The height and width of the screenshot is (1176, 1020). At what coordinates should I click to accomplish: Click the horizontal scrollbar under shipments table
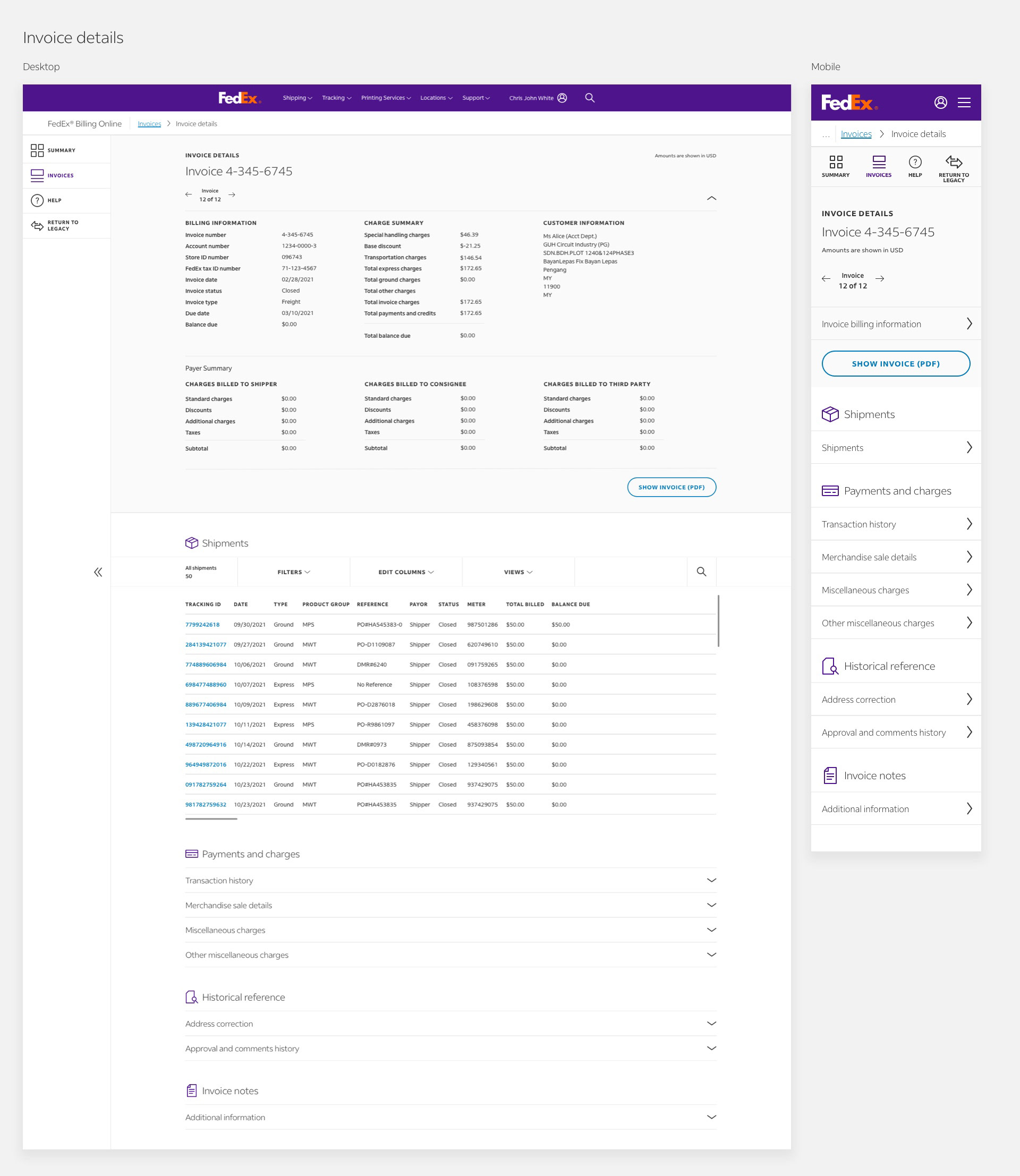coord(211,819)
